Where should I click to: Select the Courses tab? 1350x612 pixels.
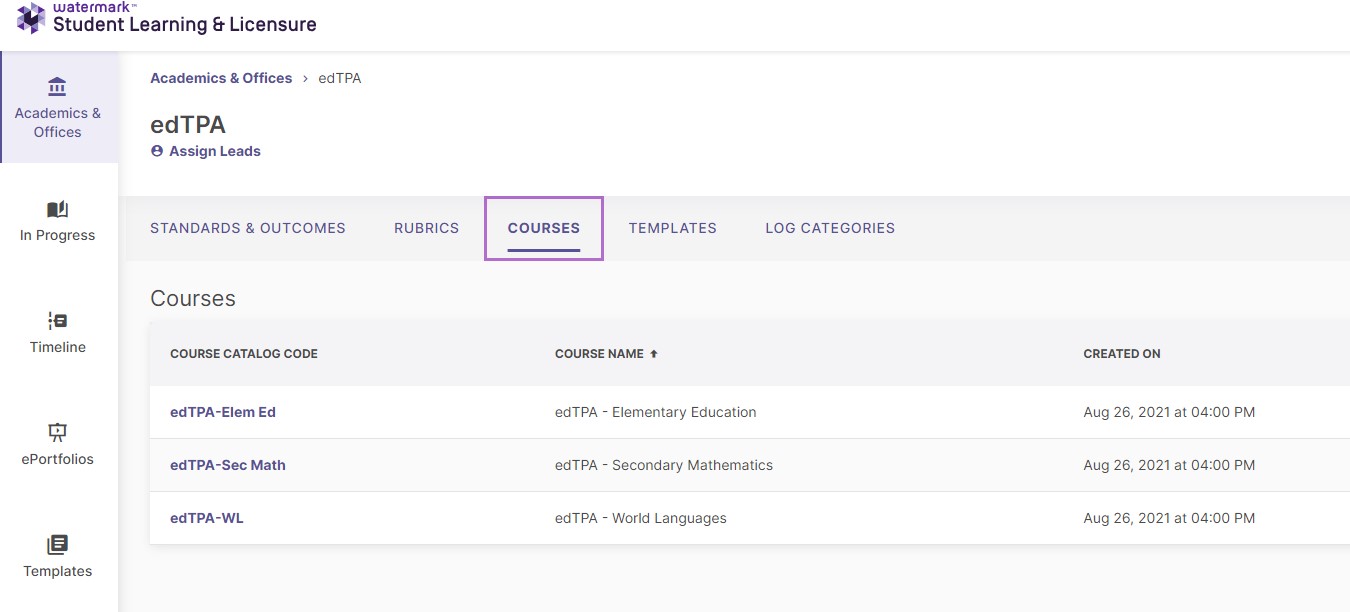click(x=544, y=228)
